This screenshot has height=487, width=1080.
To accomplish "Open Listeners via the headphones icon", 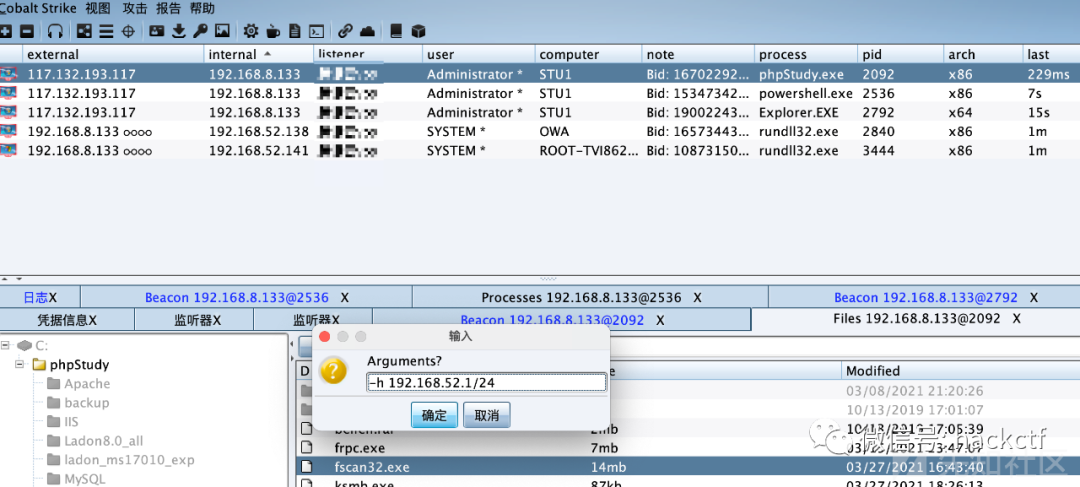I will 55,31.
